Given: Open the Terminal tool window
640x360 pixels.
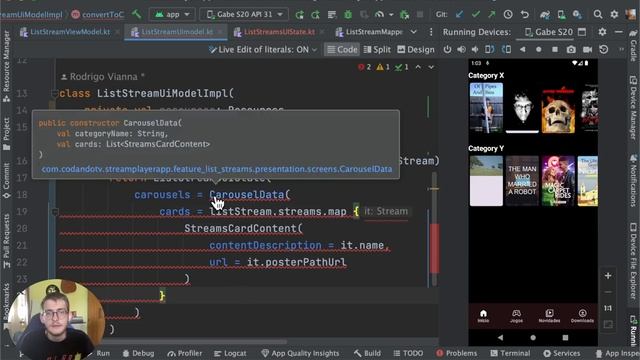Looking at the screenshot, I should click(510, 353).
